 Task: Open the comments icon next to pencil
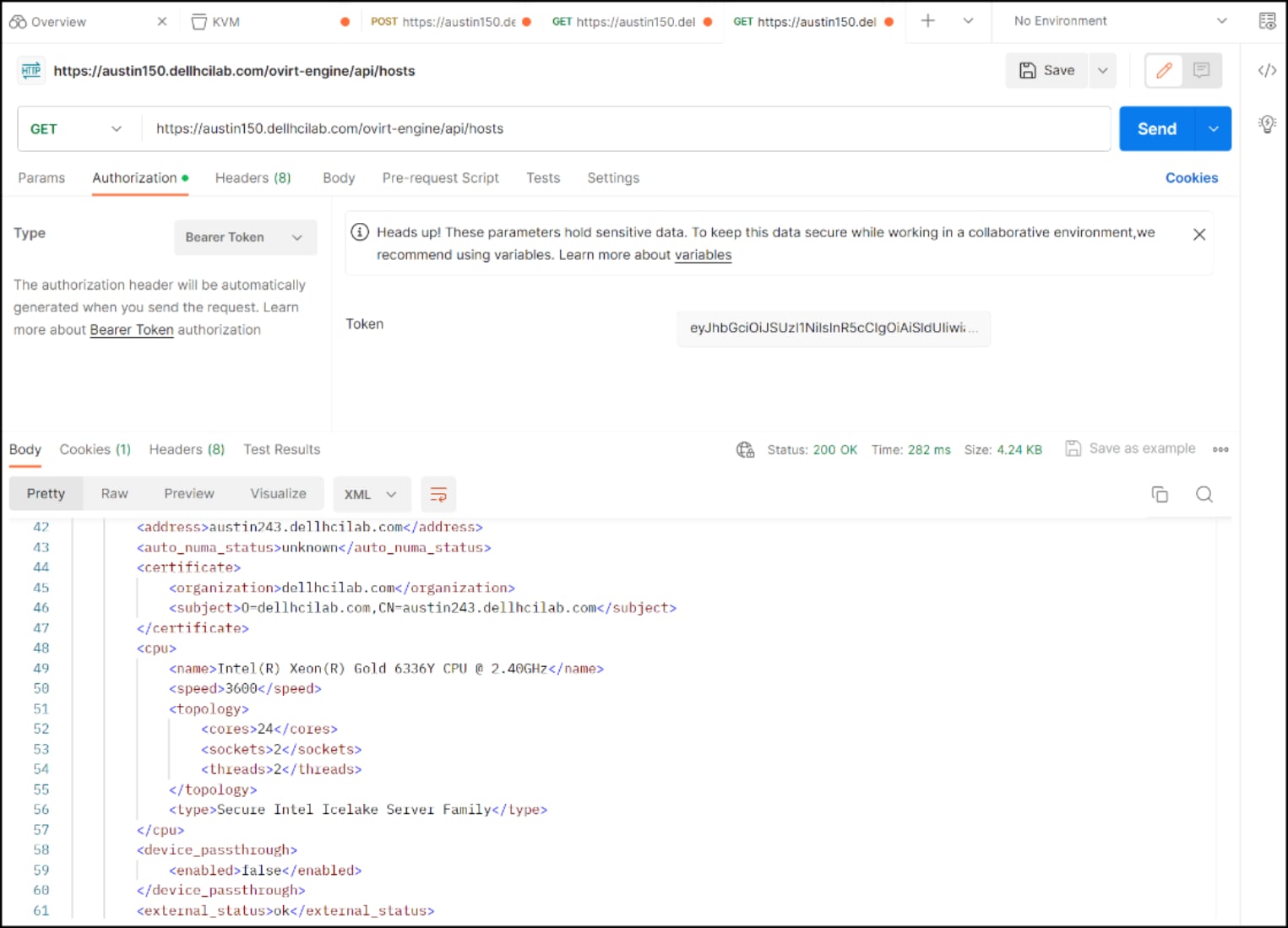[x=1201, y=71]
